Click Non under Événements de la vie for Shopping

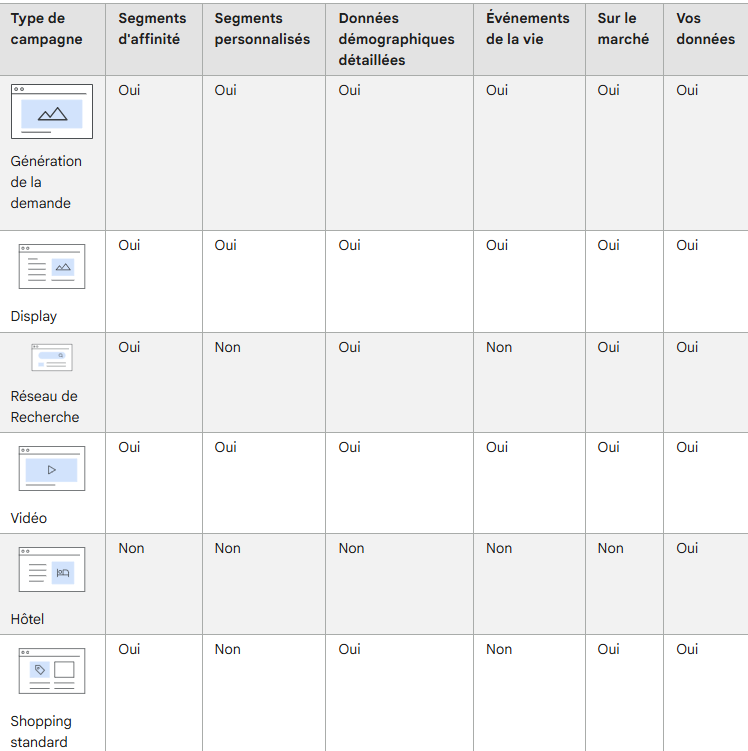(499, 649)
